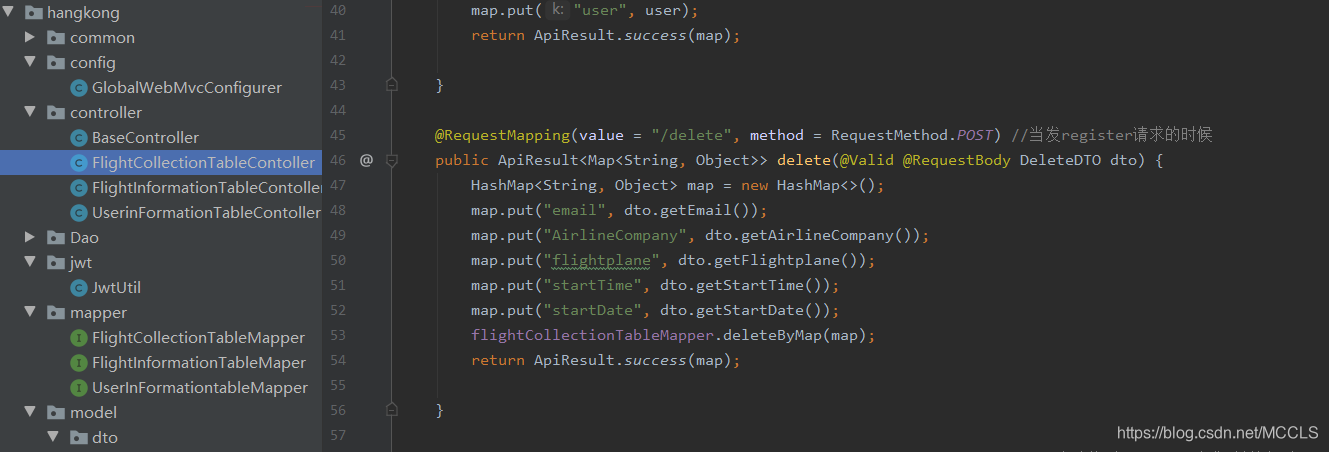Click class icon of GlobalWebMvcConfigurer
Image resolution: width=1329 pixels, height=452 pixels.
(x=78, y=88)
